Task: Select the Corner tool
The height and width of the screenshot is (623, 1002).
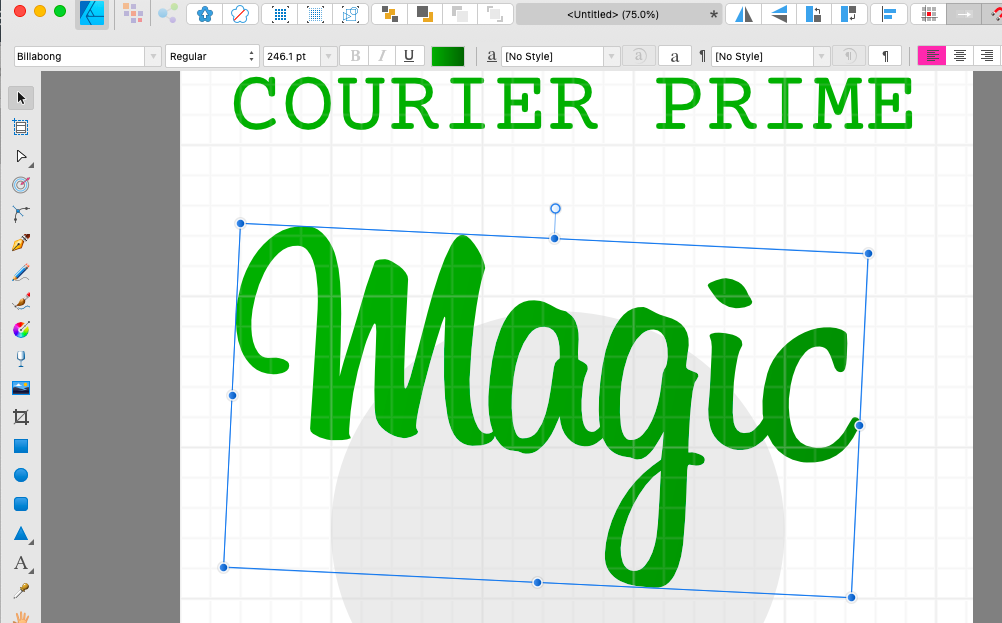Action: point(21,214)
